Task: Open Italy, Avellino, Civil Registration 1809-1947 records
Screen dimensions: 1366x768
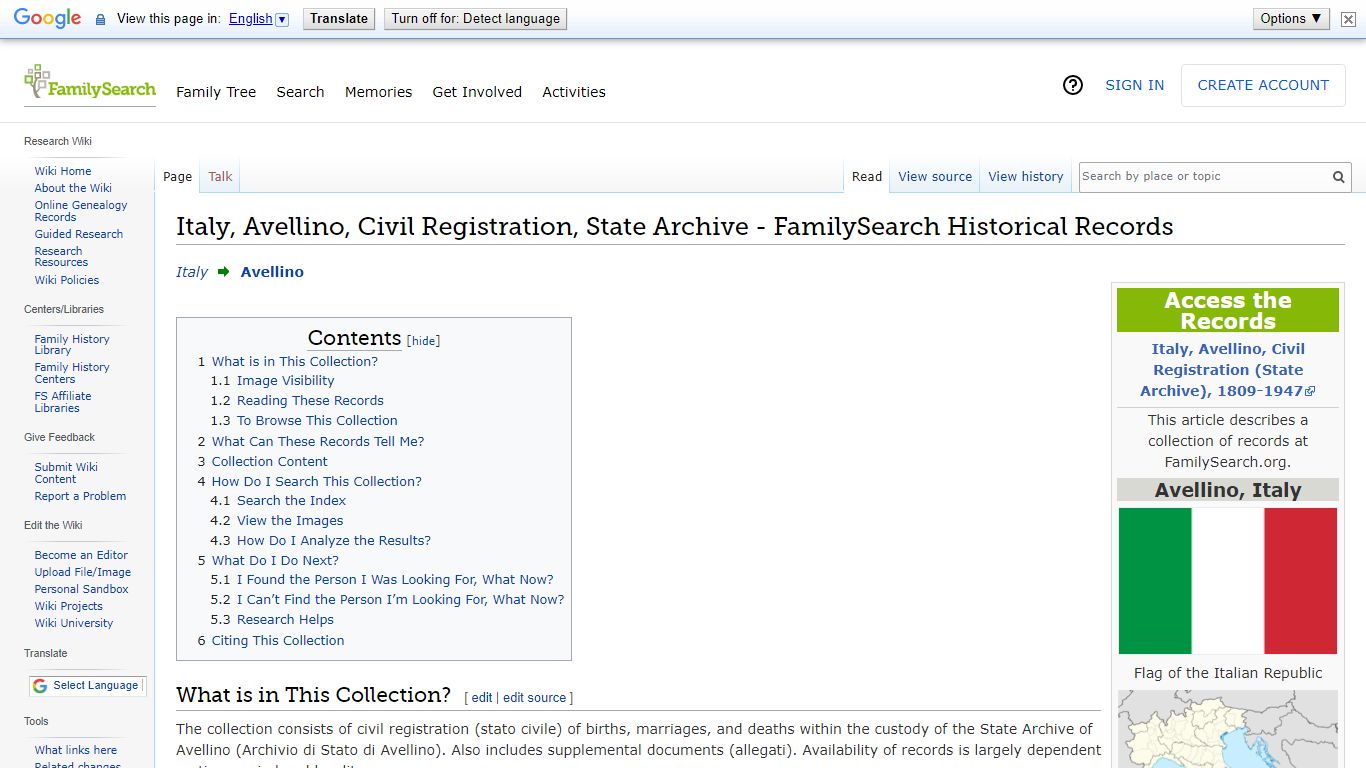Action: click(1228, 370)
